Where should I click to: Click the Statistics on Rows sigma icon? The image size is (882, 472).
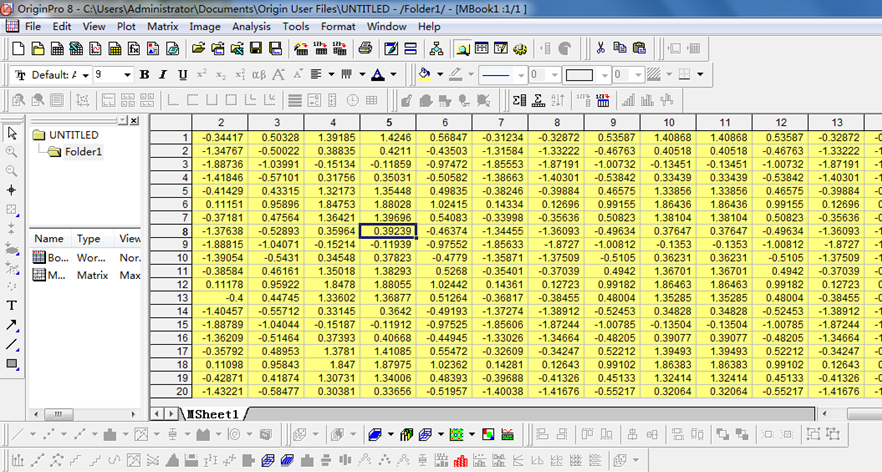(x=538, y=100)
